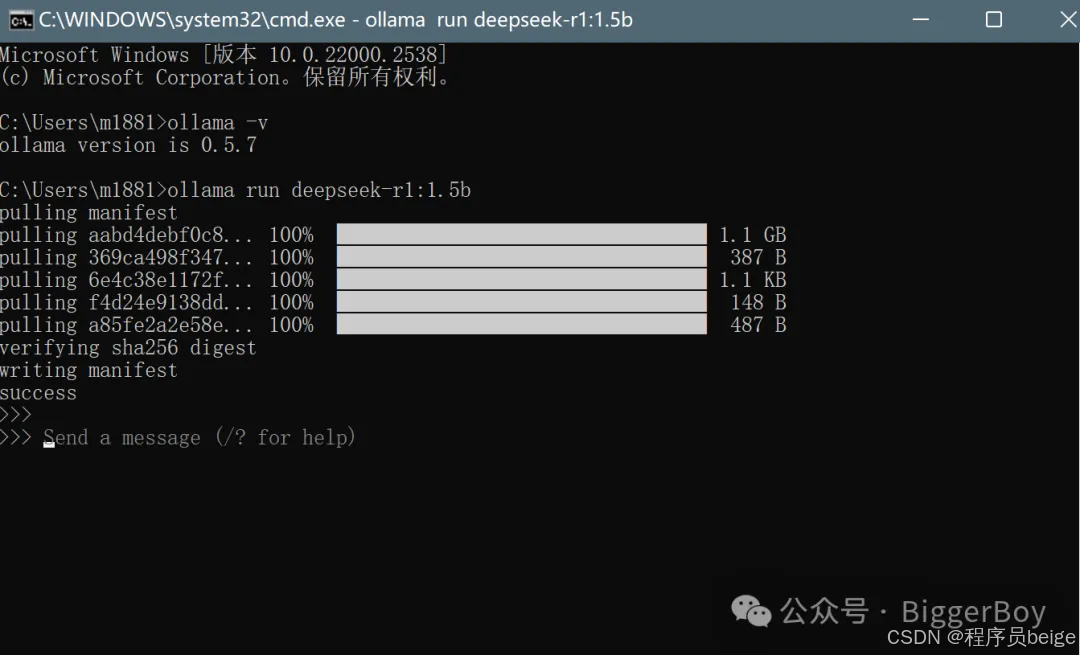Click the 'success' output line
The height and width of the screenshot is (655, 1080).
(39, 393)
